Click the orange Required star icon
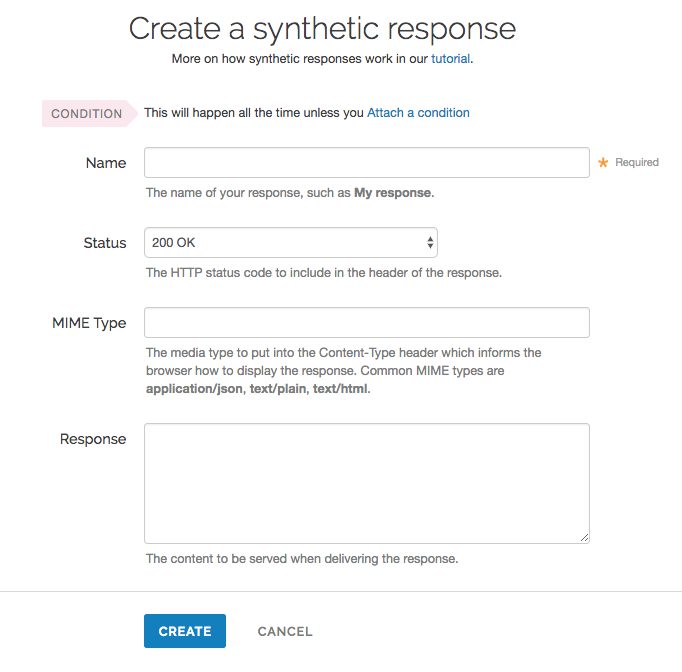 click(x=603, y=163)
